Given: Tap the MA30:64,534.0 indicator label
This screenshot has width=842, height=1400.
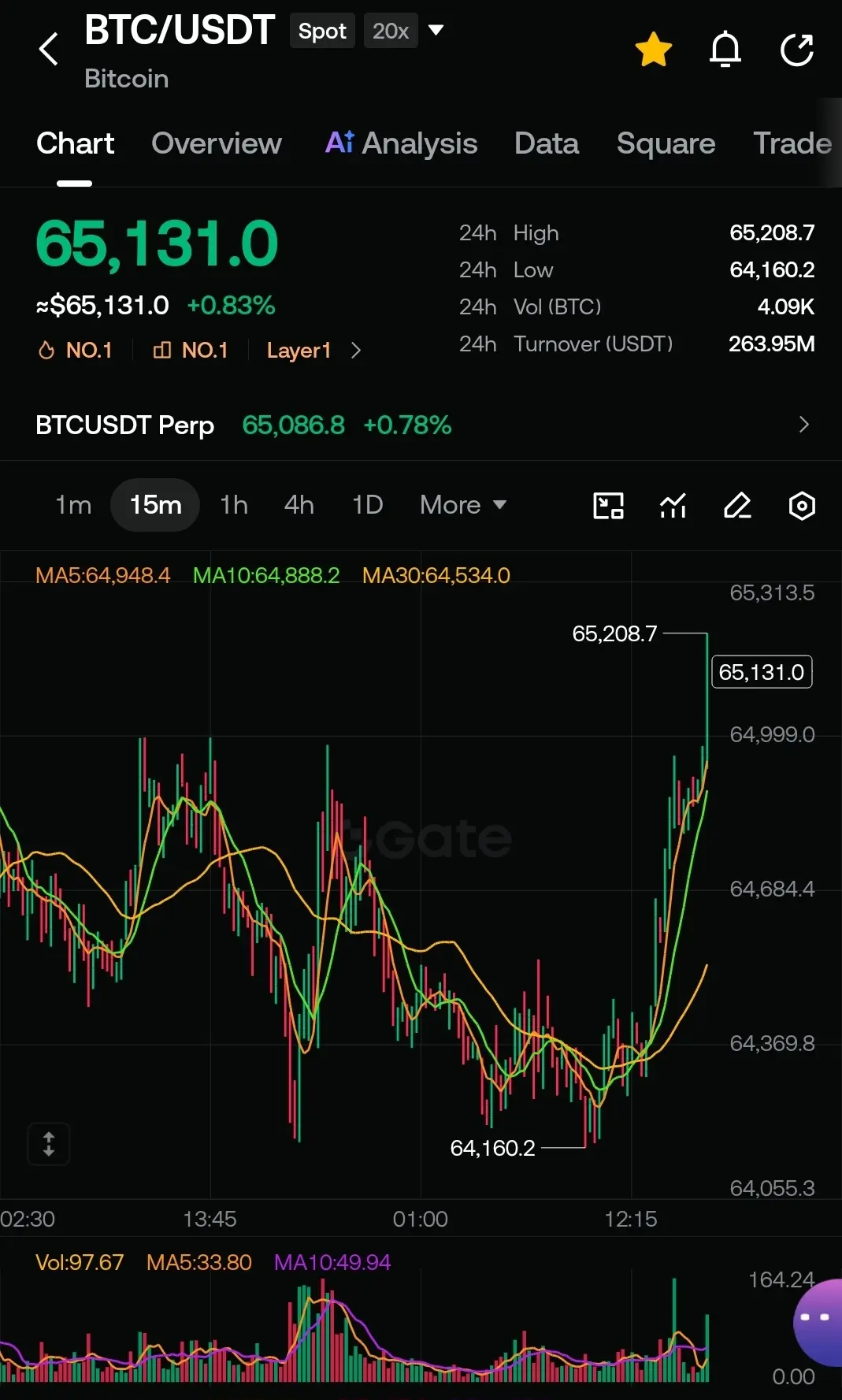Looking at the screenshot, I should (x=436, y=575).
